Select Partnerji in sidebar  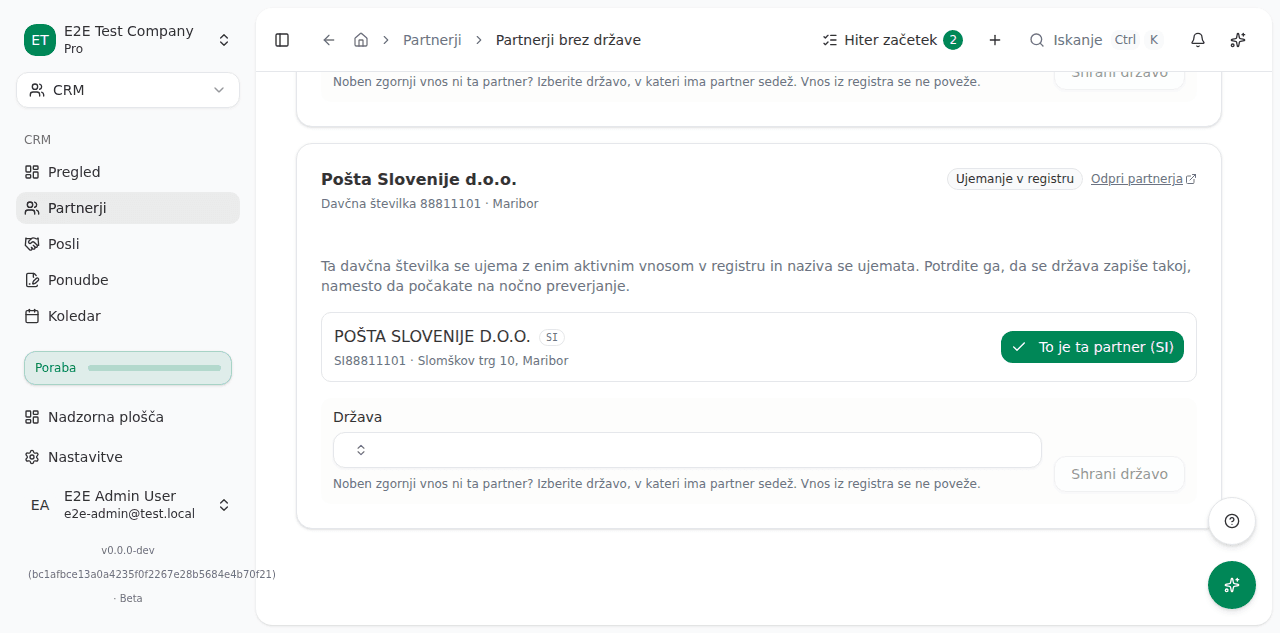(128, 208)
